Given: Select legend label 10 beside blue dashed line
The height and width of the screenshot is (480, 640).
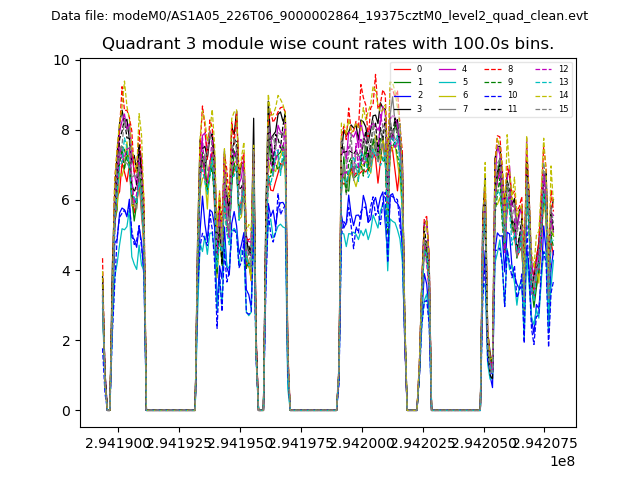Looking at the screenshot, I should tap(512, 95).
